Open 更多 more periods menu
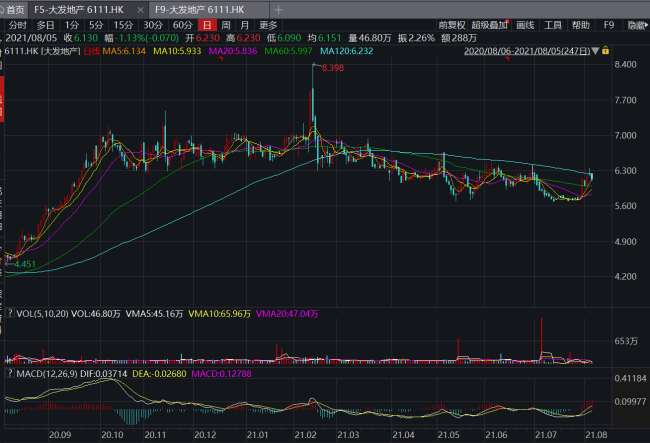 pos(268,25)
